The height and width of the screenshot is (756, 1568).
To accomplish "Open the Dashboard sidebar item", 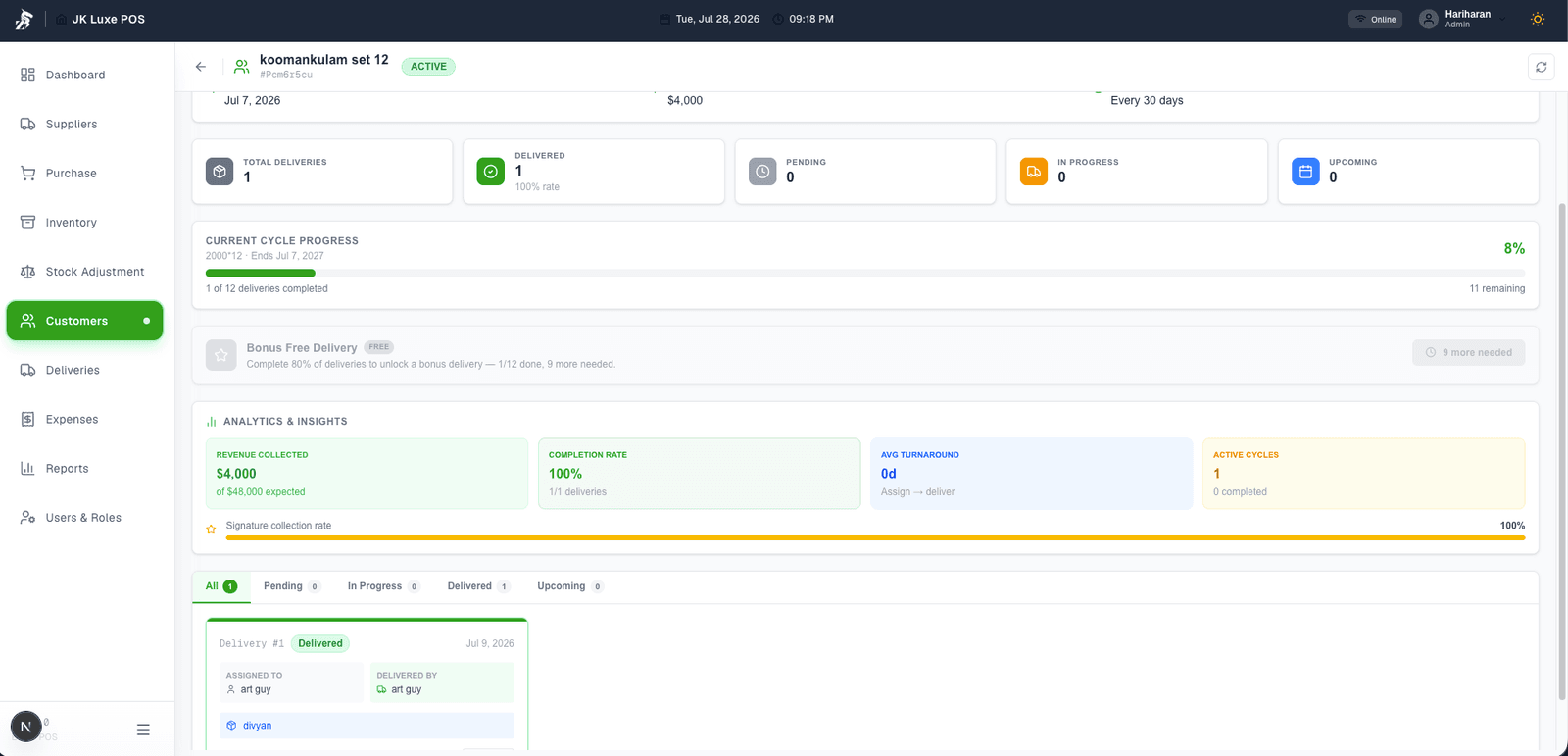I will [x=85, y=75].
